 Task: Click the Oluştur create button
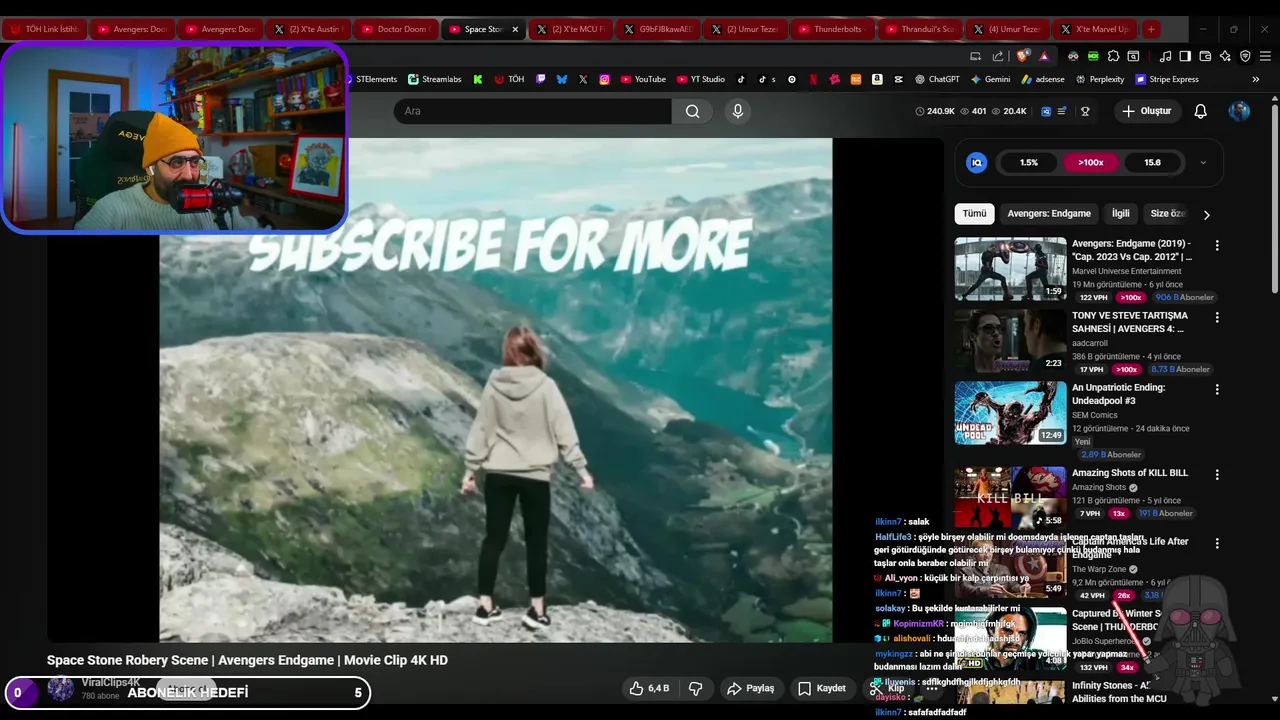[x=1146, y=111]
